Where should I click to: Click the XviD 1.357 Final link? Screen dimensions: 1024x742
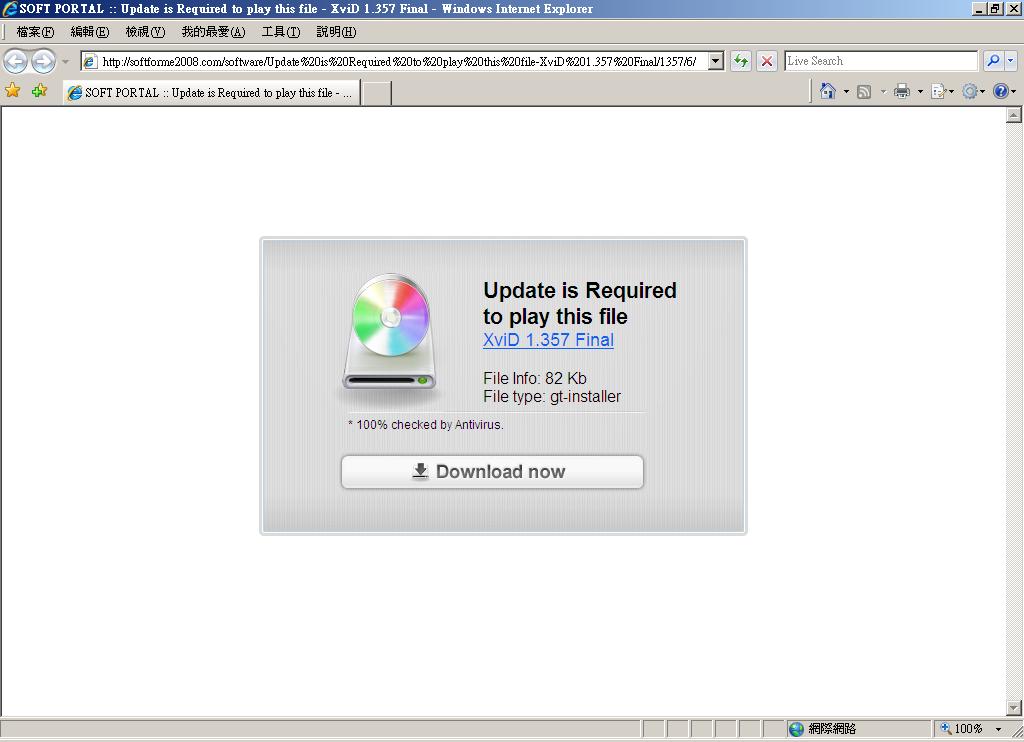549,340
